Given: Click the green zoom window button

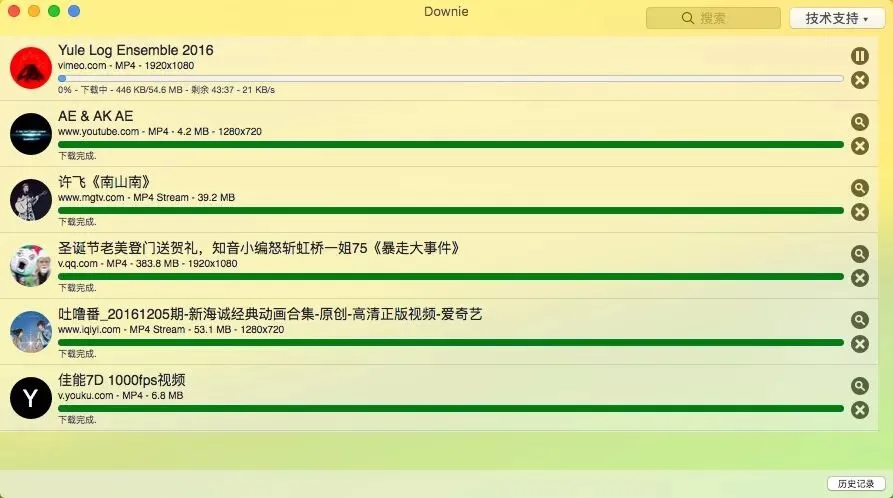Looking at the screenshot, I should click(x=54, y=11).
